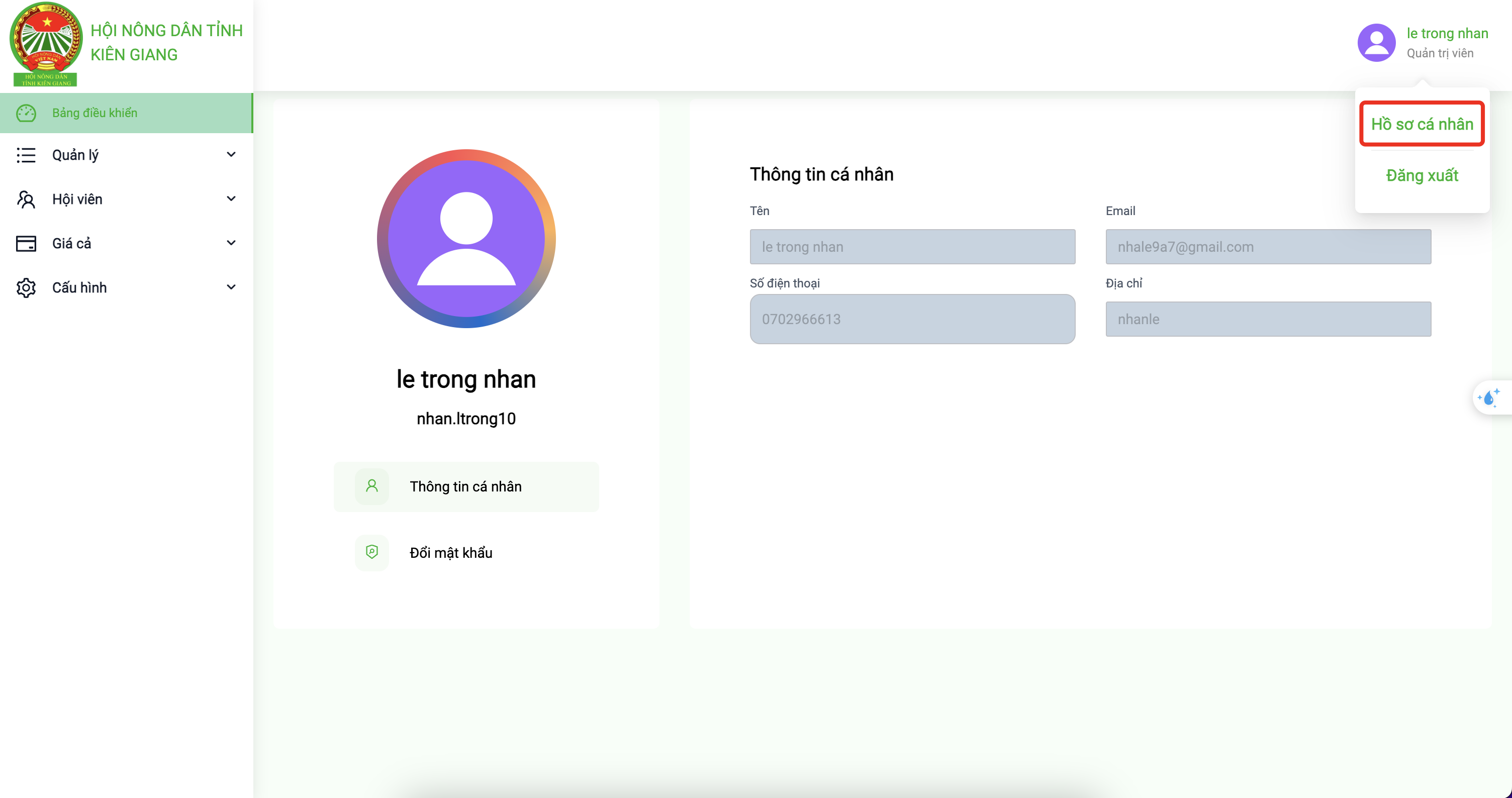
Task: Select Hồ sơ cá nhân from user menu
Action: tap(1422, 124)
